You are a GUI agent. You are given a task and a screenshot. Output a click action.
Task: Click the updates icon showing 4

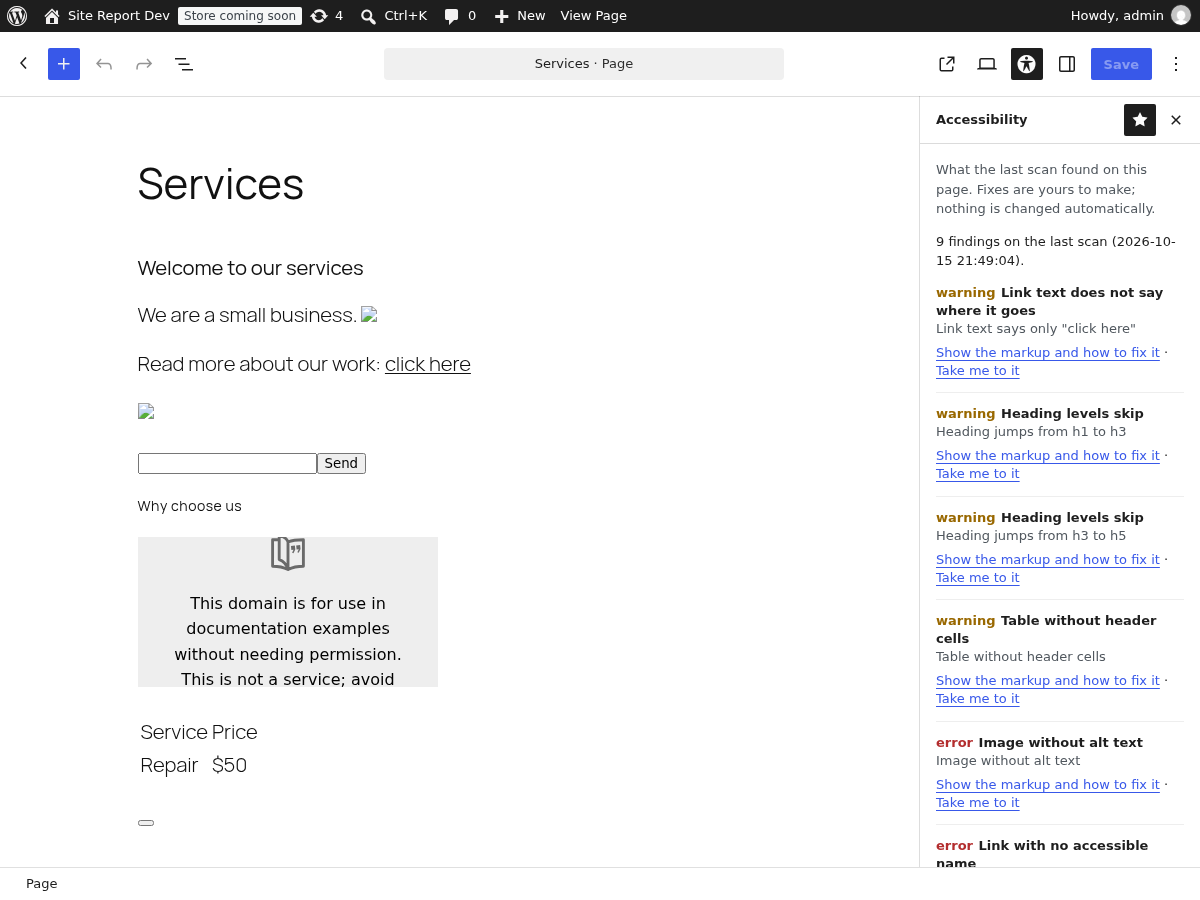click(327, 16)
